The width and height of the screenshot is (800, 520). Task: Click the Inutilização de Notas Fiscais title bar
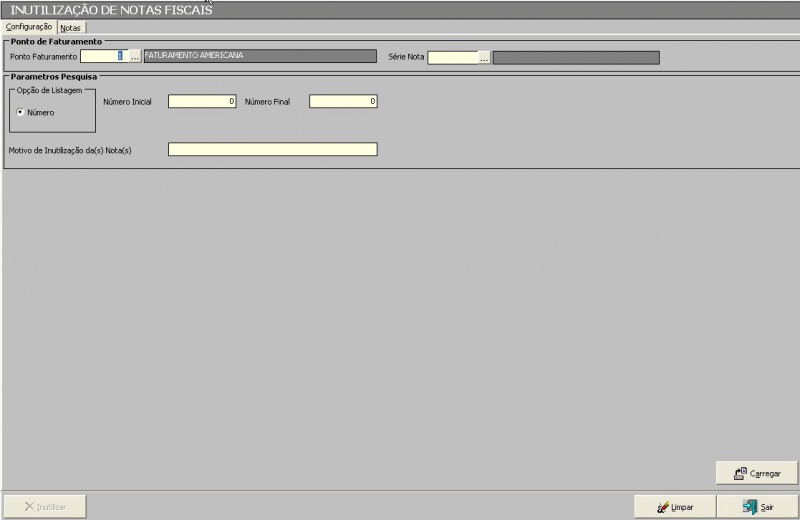pyautogui.click(x=400, y=10)
